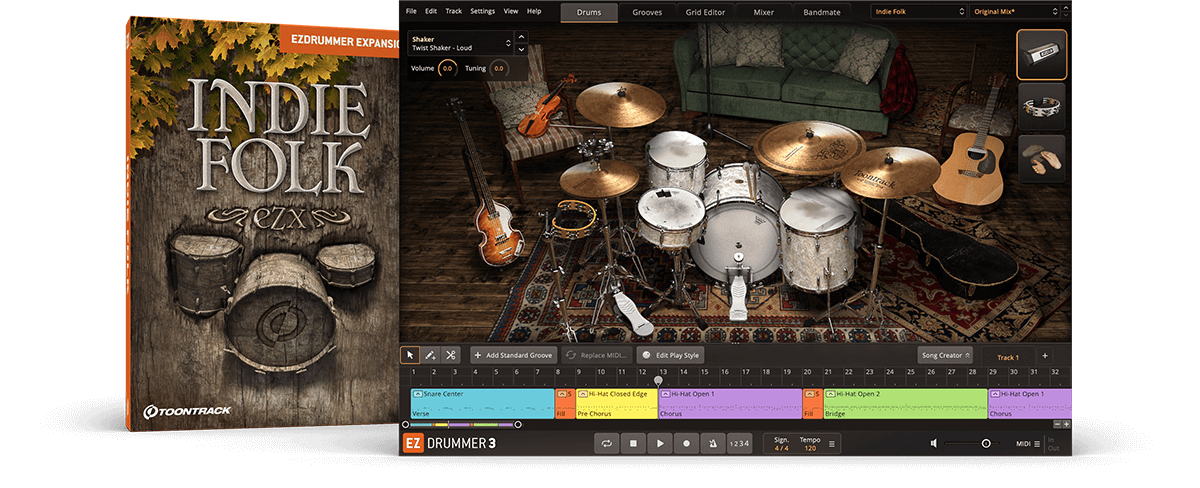The height and width of the screenshot is (488, 1200).
Task: Open the Indie Folk library dropdown
Action: [918, 11]
